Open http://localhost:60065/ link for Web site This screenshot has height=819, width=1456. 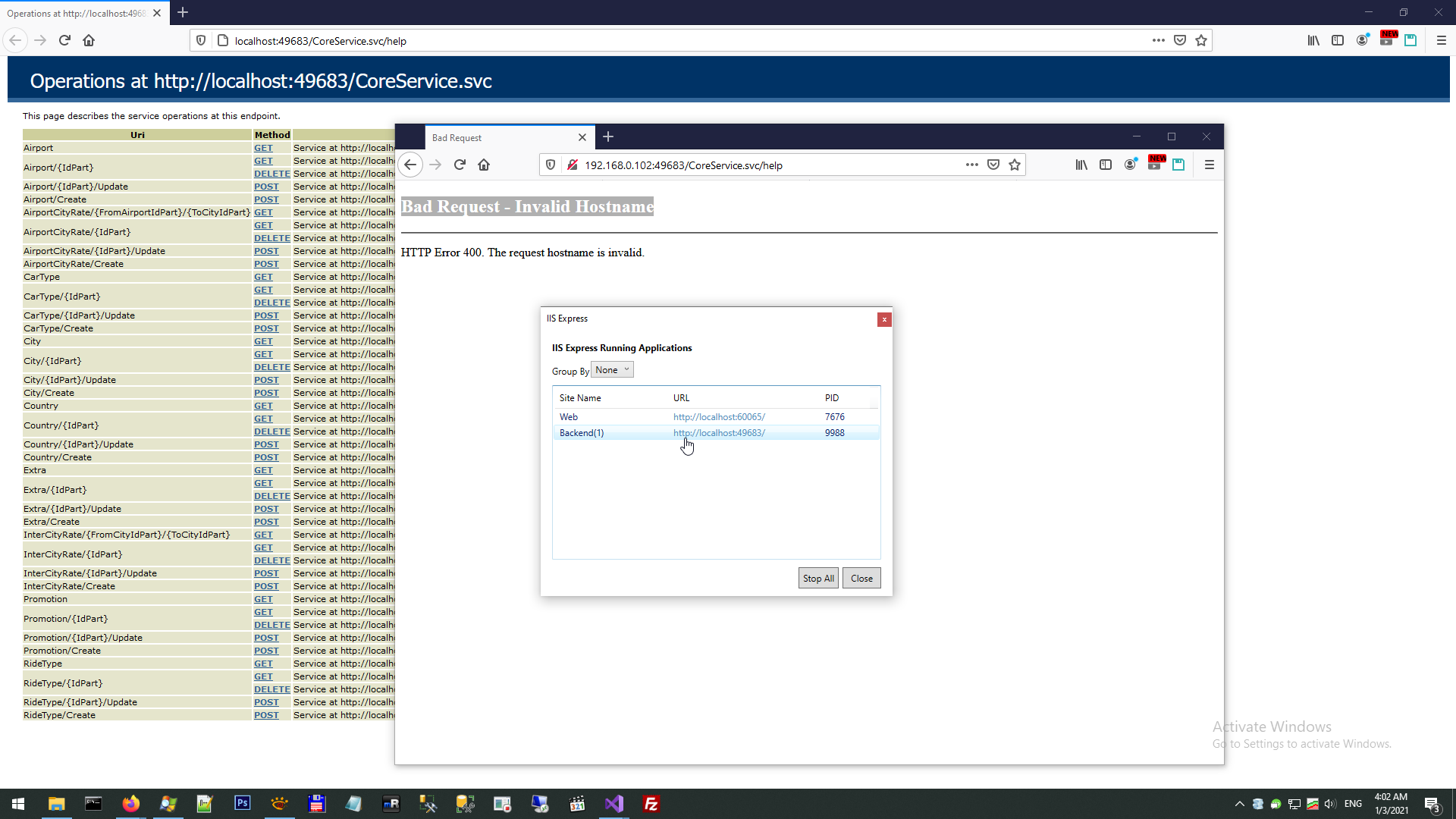click(719, 417)
